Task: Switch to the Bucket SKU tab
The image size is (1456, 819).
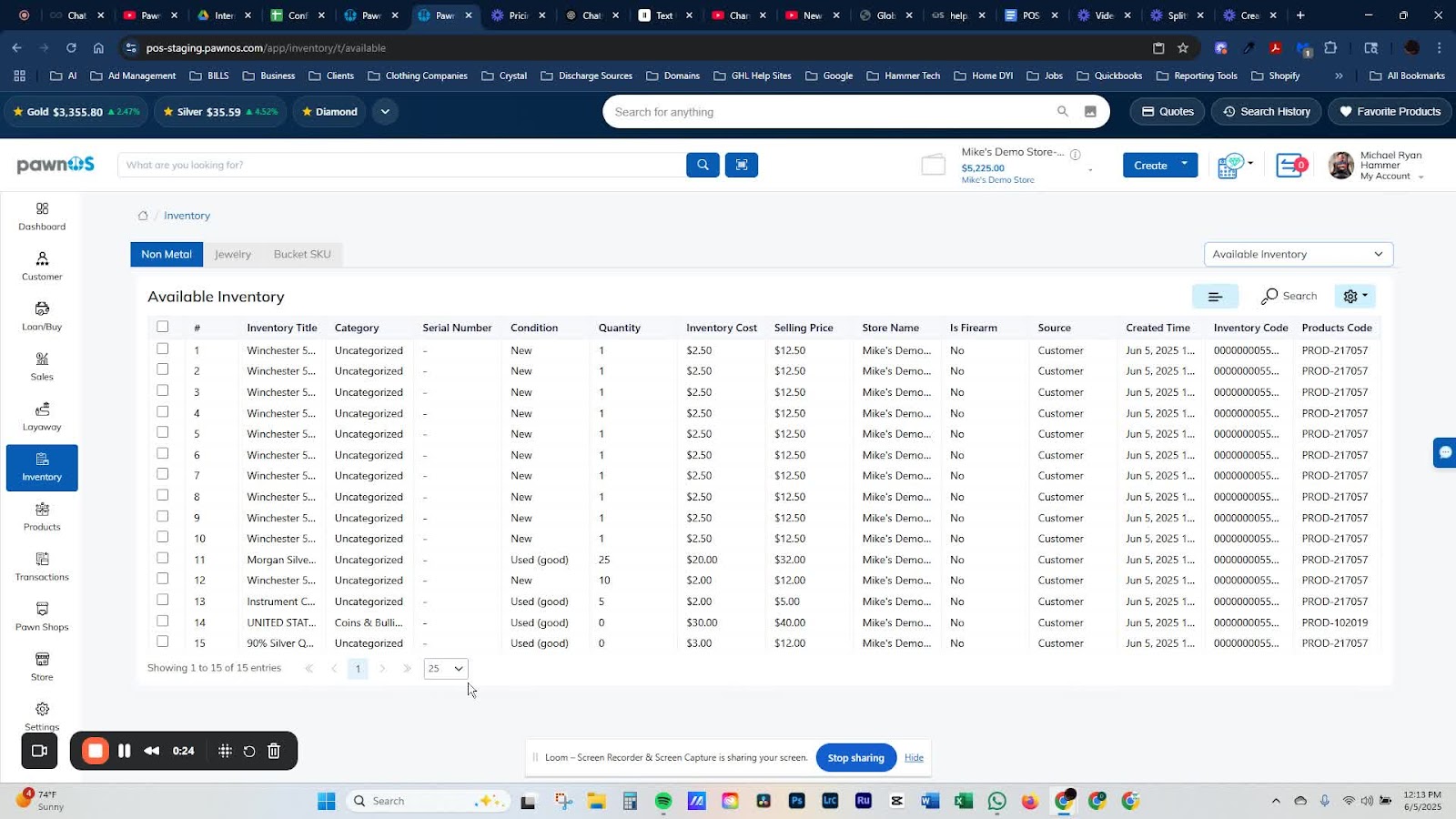Action: pos(302,254)
